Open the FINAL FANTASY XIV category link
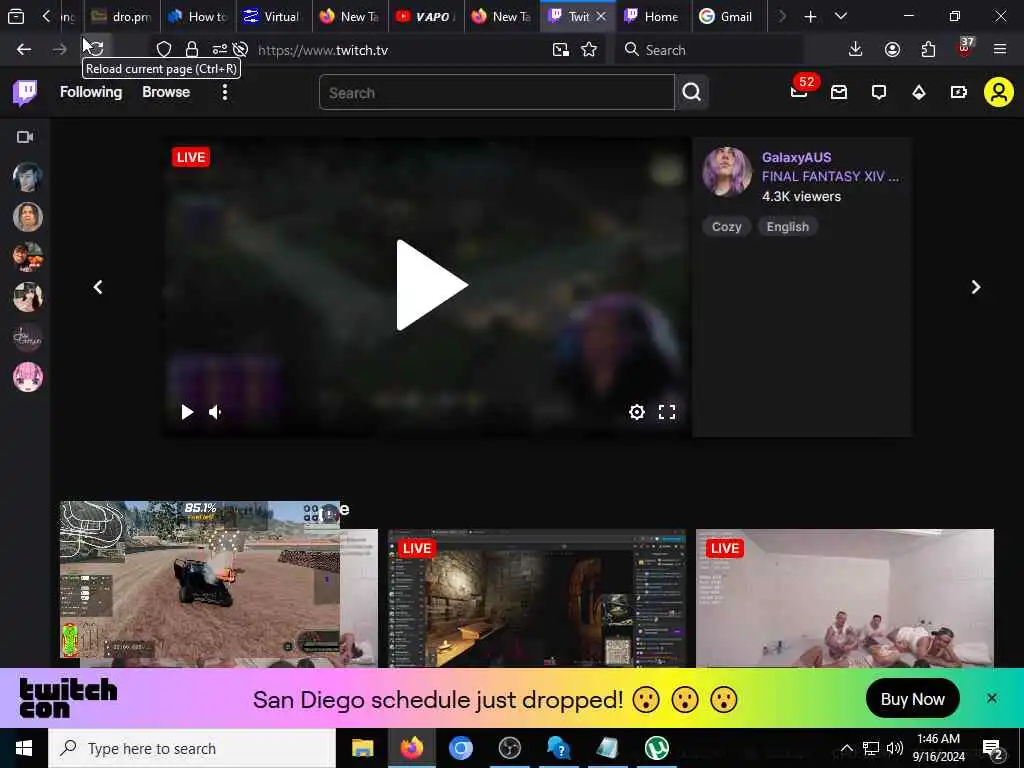The width and height of the screenshot is (1024, 768). point(830,176)
